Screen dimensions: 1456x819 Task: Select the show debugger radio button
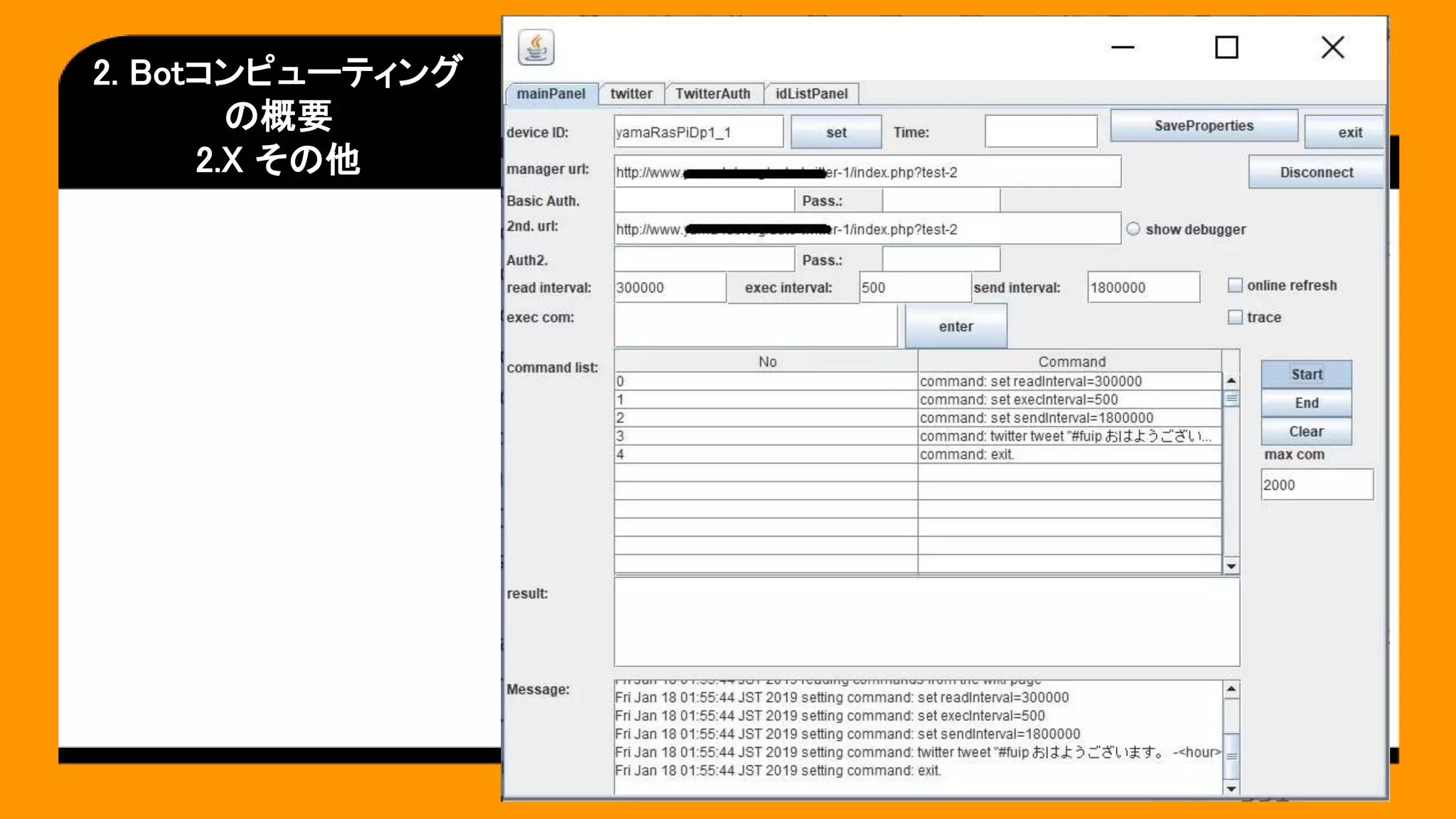click(1133, 229)
